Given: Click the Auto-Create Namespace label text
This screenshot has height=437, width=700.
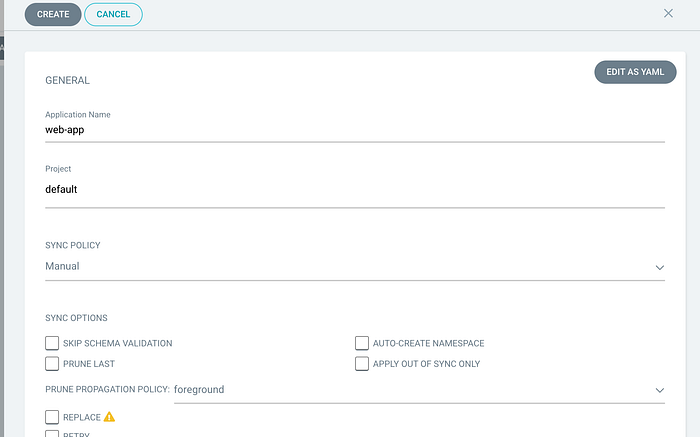Looking at the screenshot, I should (x=428, y=343).
